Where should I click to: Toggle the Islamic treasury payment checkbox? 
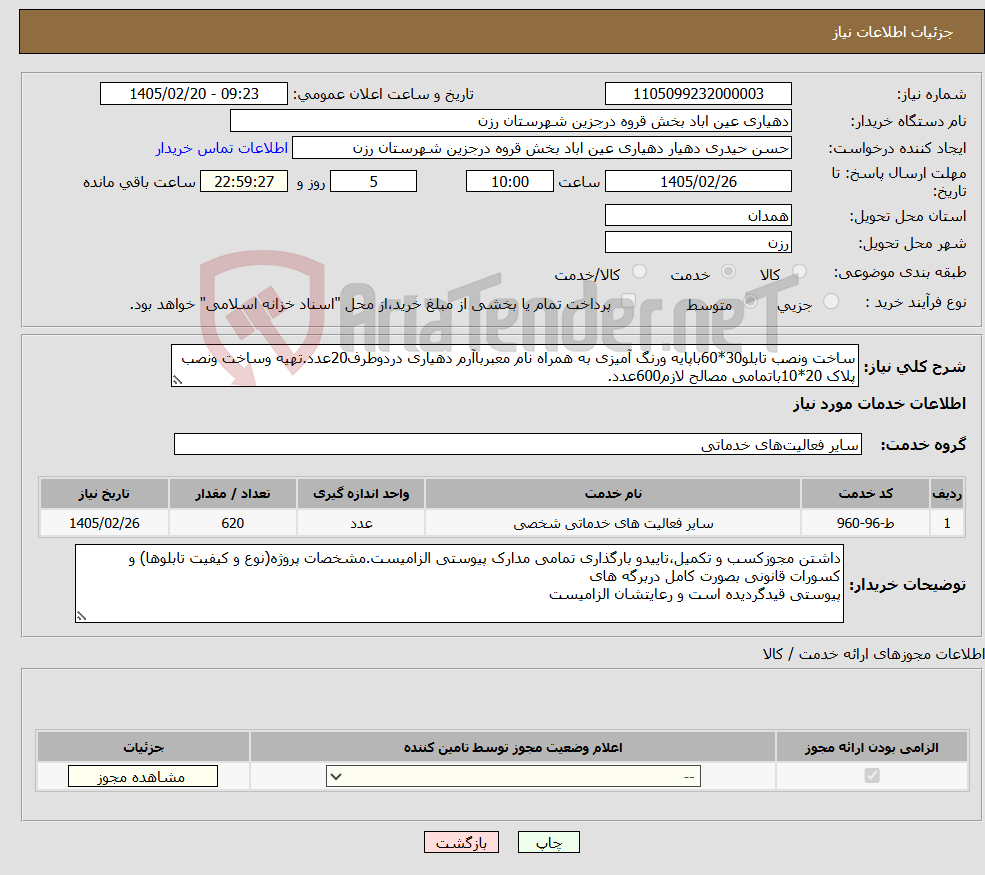(x=628, y=302)
